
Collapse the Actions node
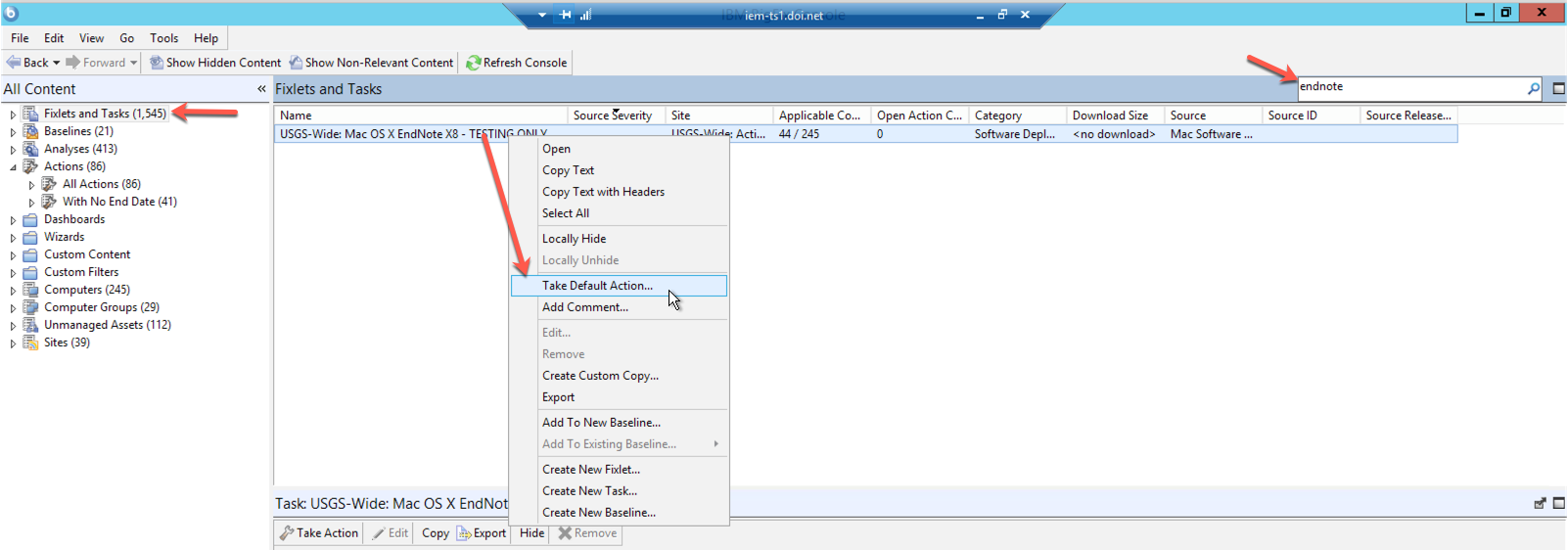pos(13,167)
